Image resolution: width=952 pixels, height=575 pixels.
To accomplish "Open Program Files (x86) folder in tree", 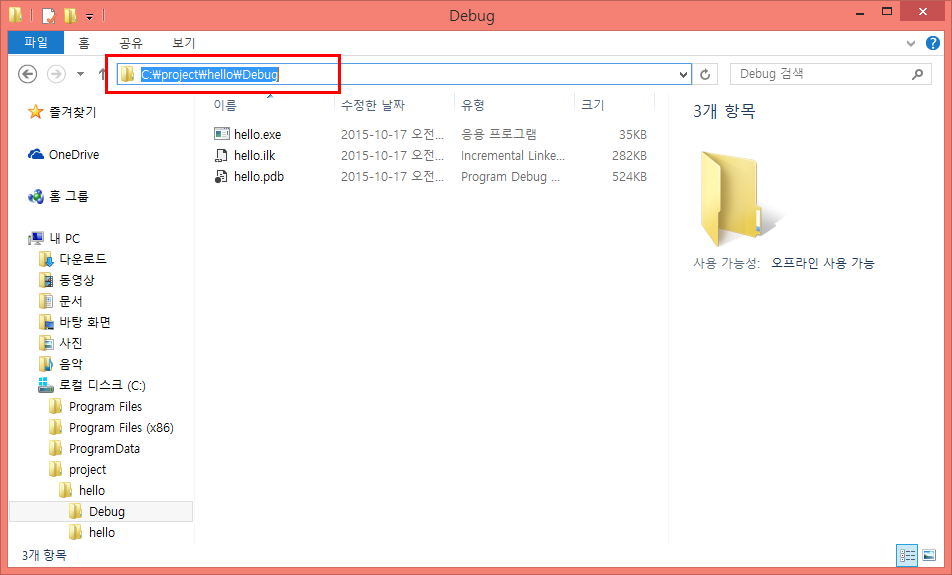I will 121,427.
